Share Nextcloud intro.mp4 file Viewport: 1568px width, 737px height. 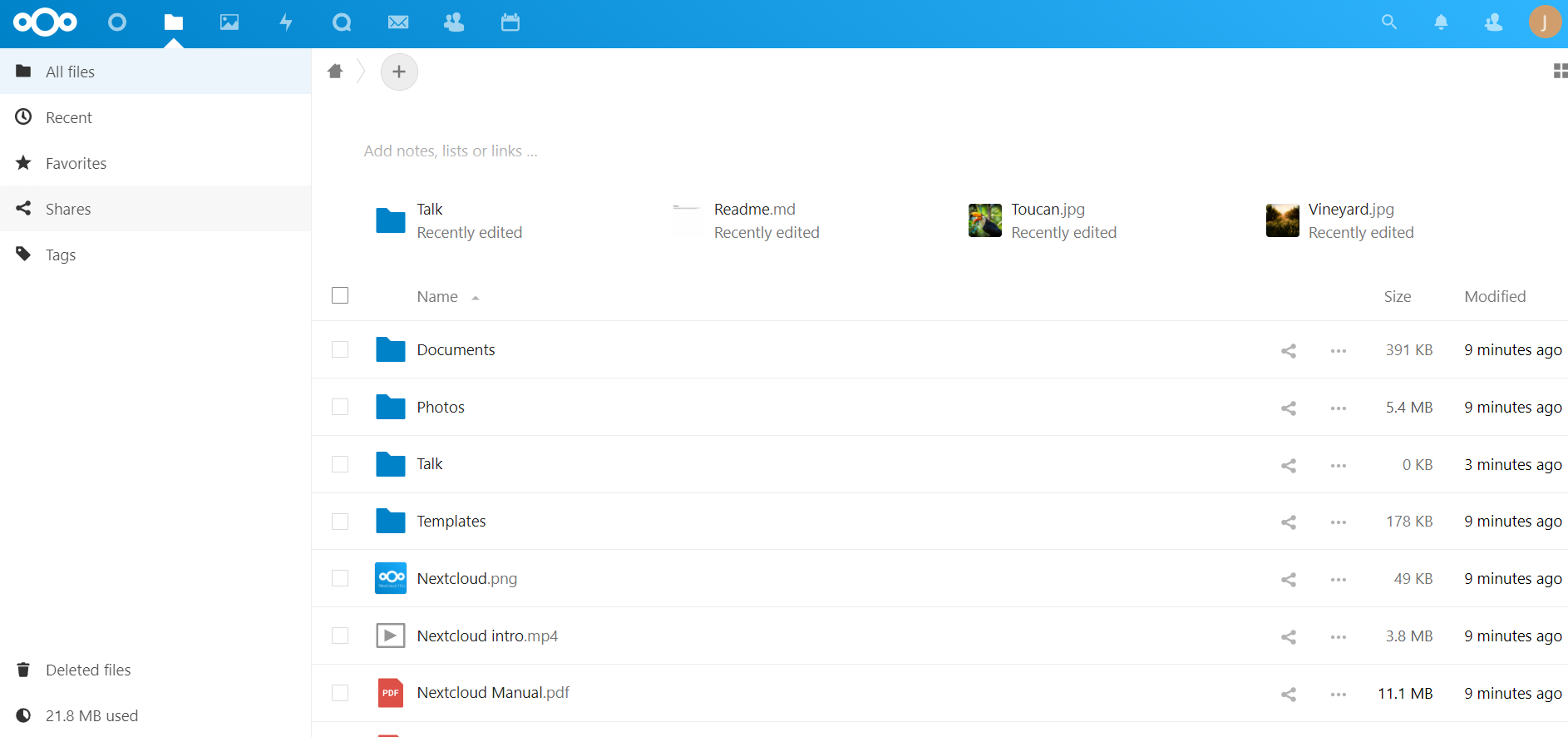[1289, 637]
